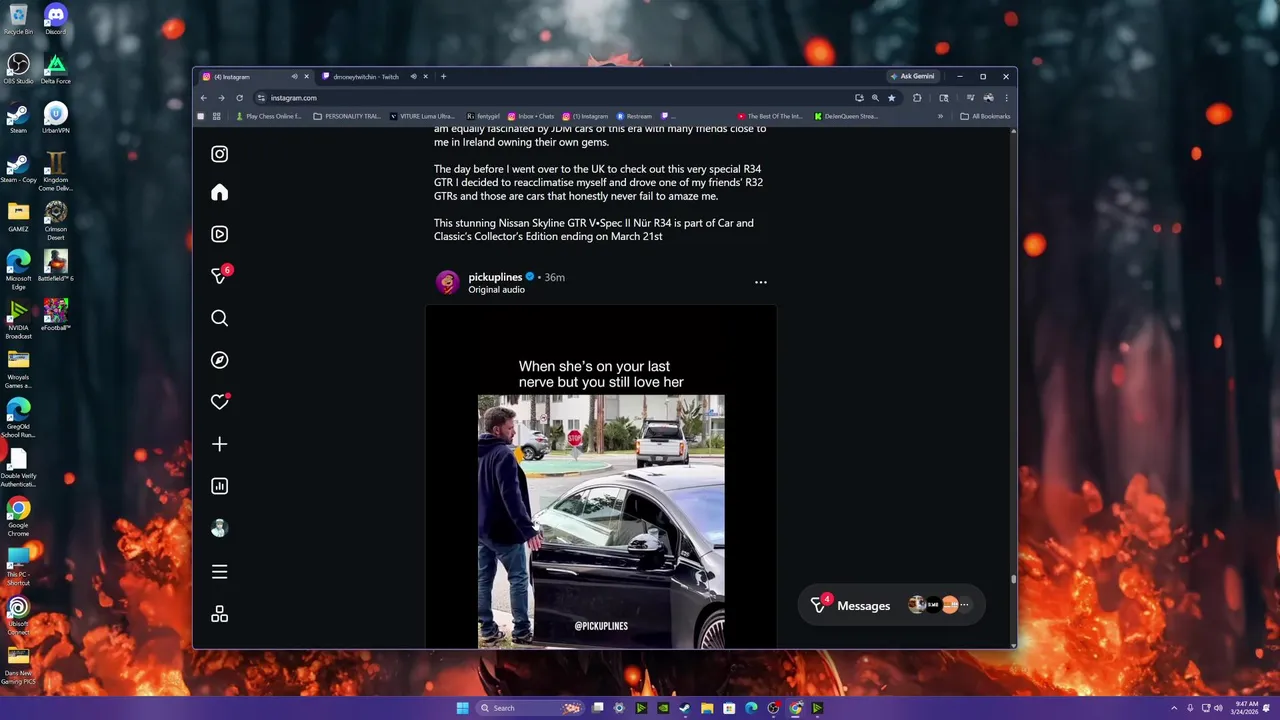Open the Meta apps grid icon in sidebar
The width and height of the screenshot is (1280, 720).
220,614
